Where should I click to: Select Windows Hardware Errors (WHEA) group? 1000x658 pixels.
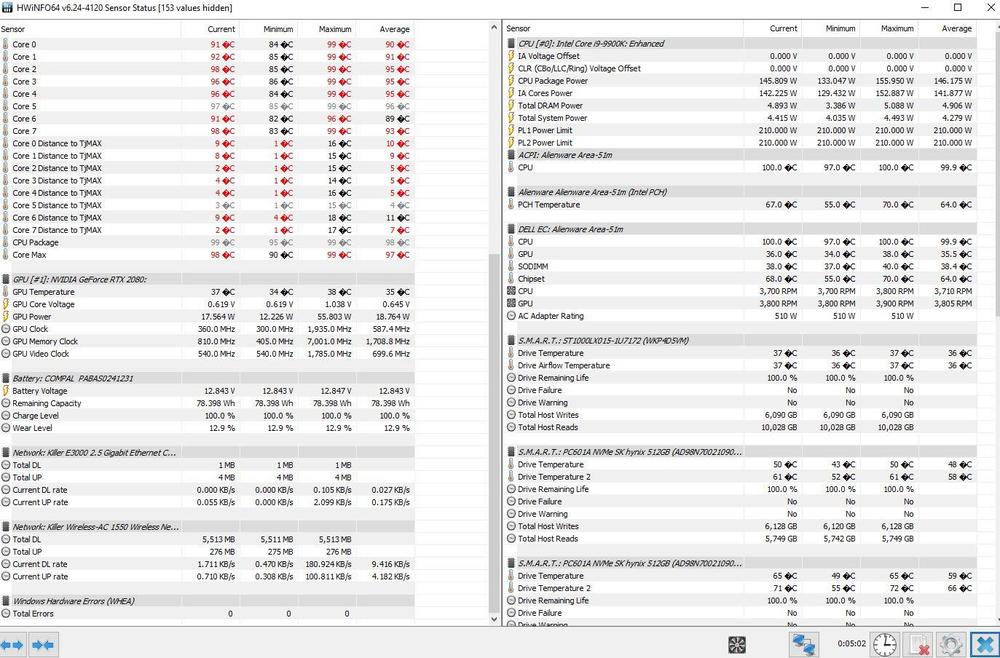(x=73, y=601)
